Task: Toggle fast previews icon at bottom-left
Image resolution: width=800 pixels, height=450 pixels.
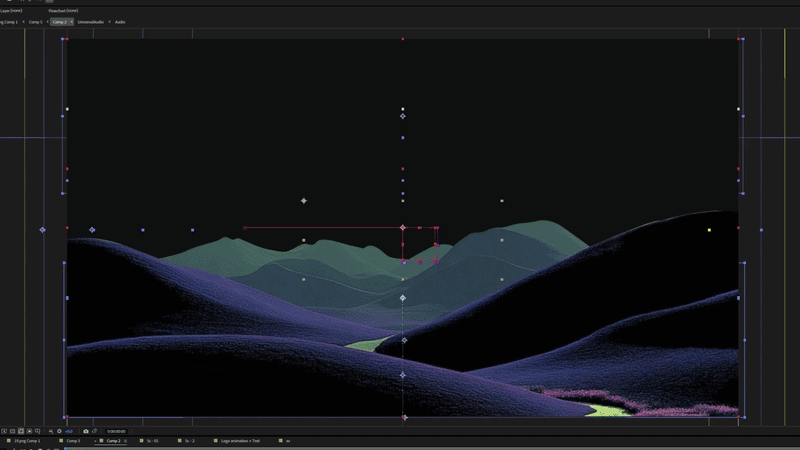Action: [x=4, y=431]
